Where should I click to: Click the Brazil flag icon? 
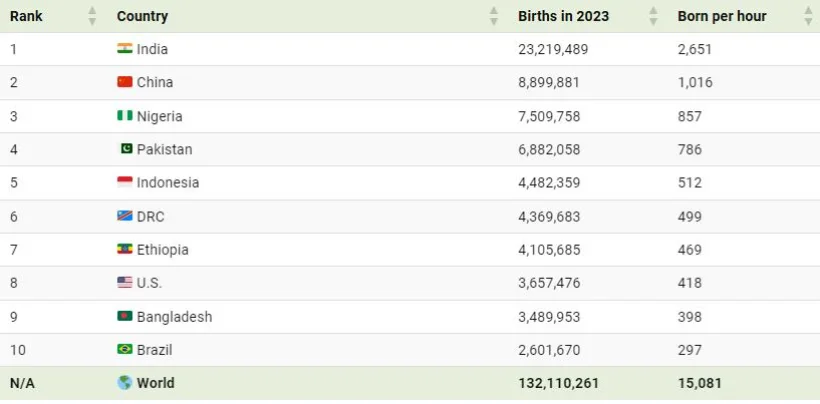click(124, 350)
